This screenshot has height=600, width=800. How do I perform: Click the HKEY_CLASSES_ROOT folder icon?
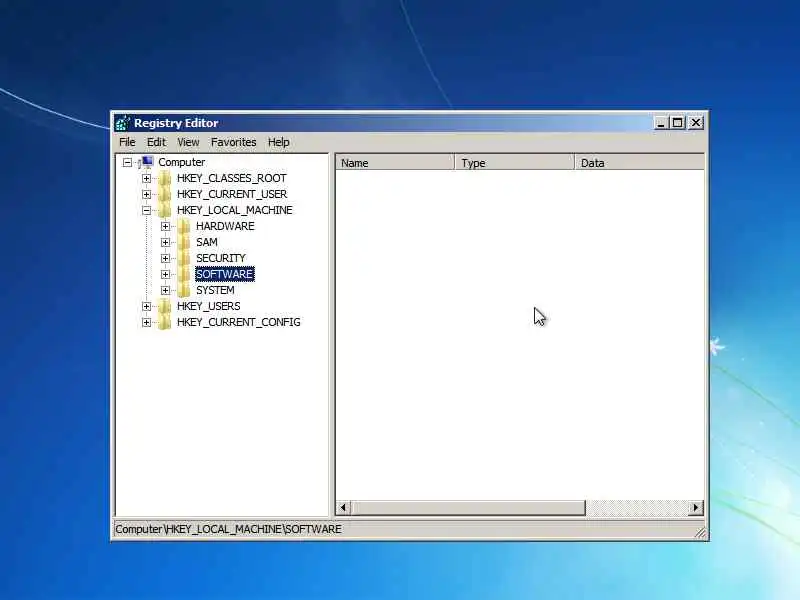164,179
